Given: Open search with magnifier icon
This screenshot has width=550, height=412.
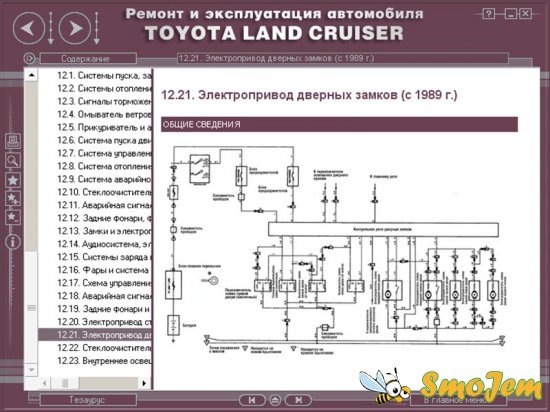Looking at the screenshot, I should (13, 160).
